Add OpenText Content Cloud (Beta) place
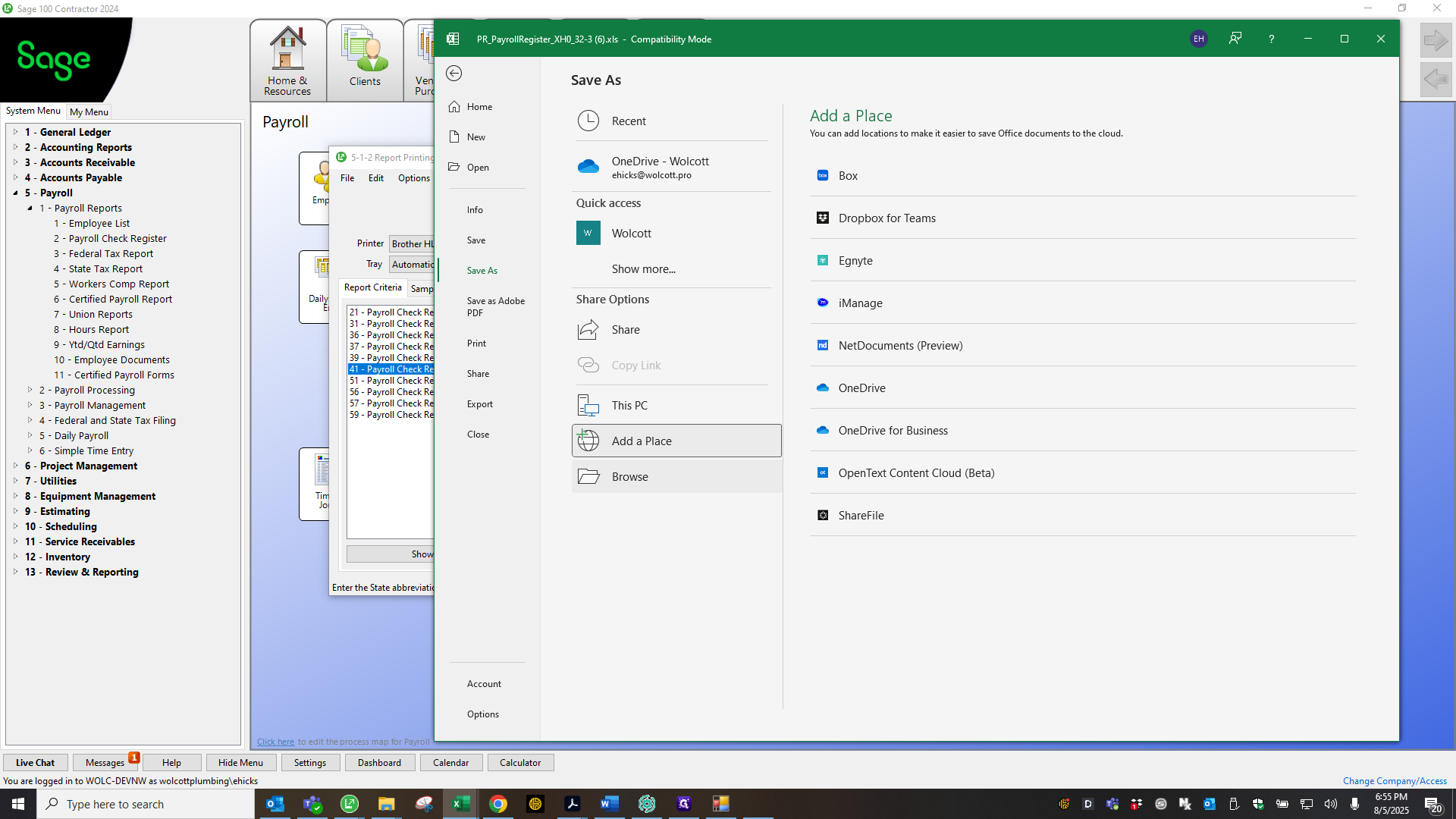The width and height of the screenshot is (1456, 819). [x=1082, y=472]
